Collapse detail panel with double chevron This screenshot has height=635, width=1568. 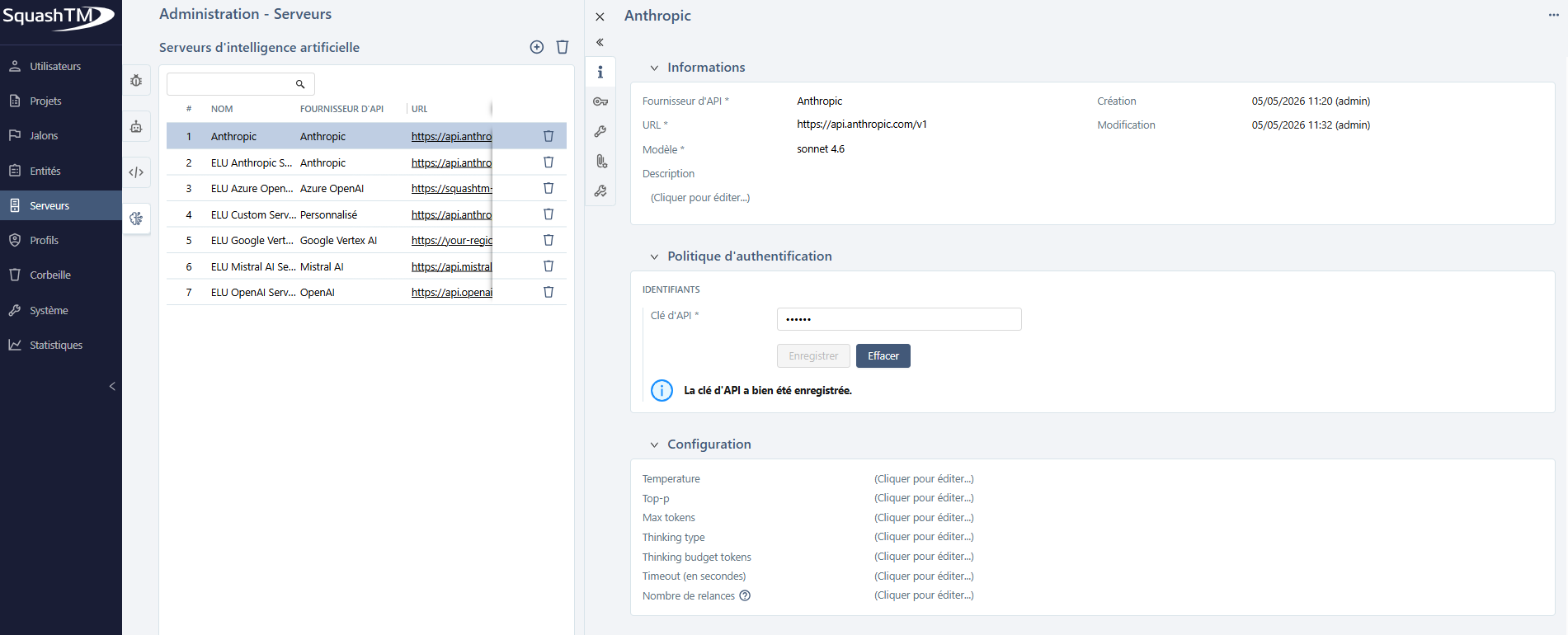(600, 42)
